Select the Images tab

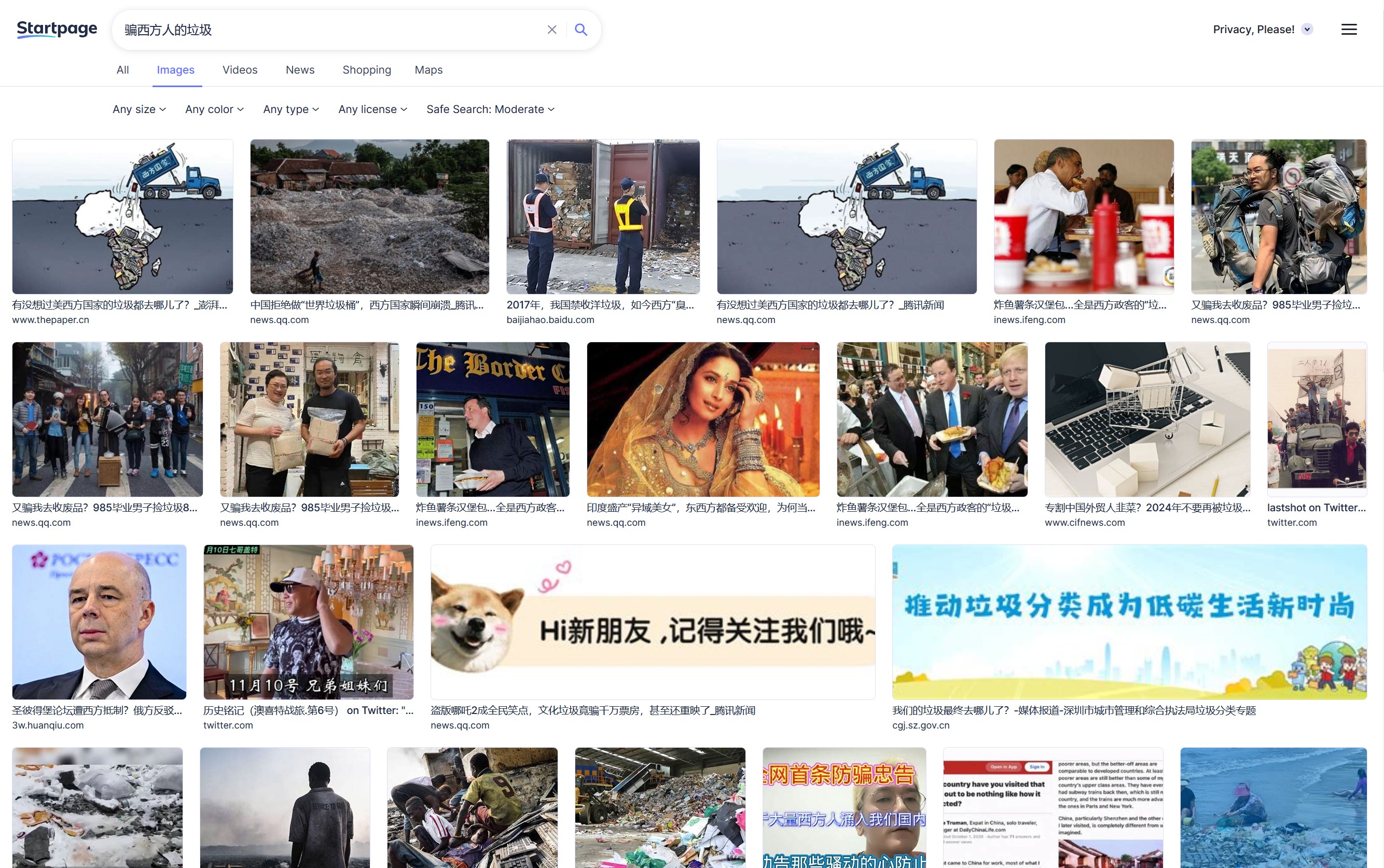click(176, 69)
